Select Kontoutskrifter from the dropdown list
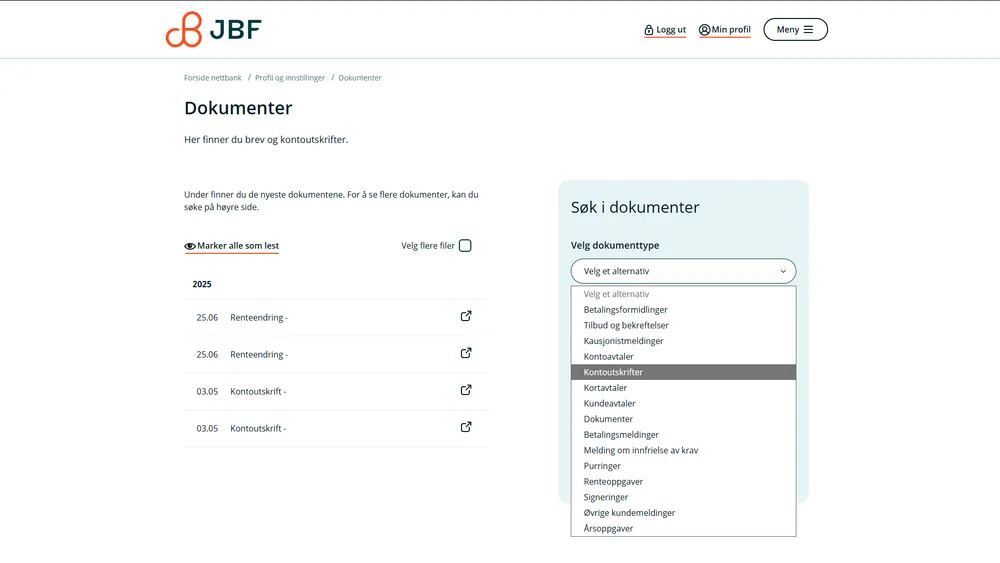The image size is (1000, 563). (x=613, y=372)
